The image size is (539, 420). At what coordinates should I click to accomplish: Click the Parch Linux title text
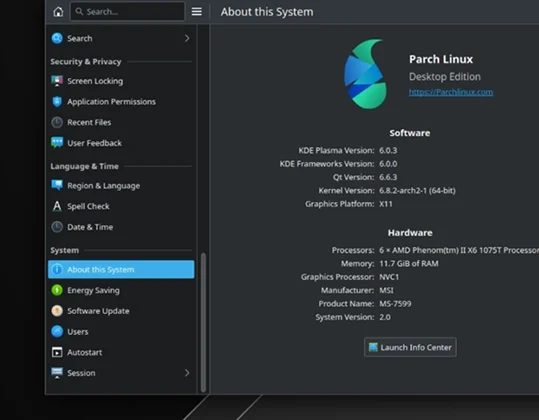(x=441, y=59)
